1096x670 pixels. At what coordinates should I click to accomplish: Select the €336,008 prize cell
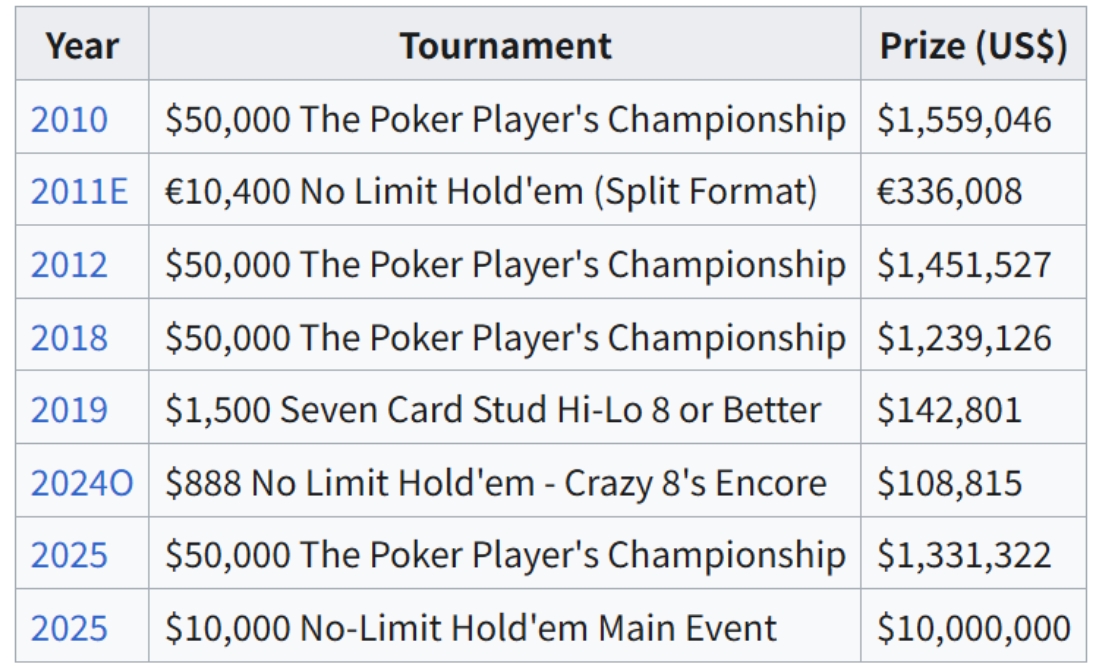point(949,191)
